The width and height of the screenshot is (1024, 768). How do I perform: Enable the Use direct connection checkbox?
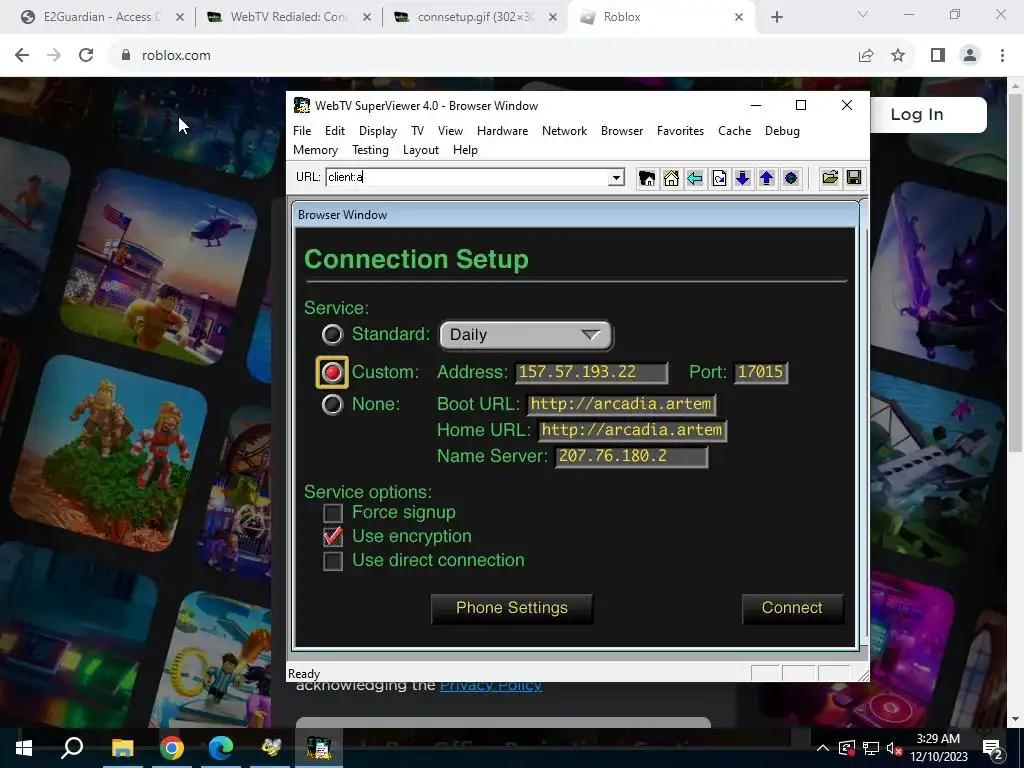(333, 561)
